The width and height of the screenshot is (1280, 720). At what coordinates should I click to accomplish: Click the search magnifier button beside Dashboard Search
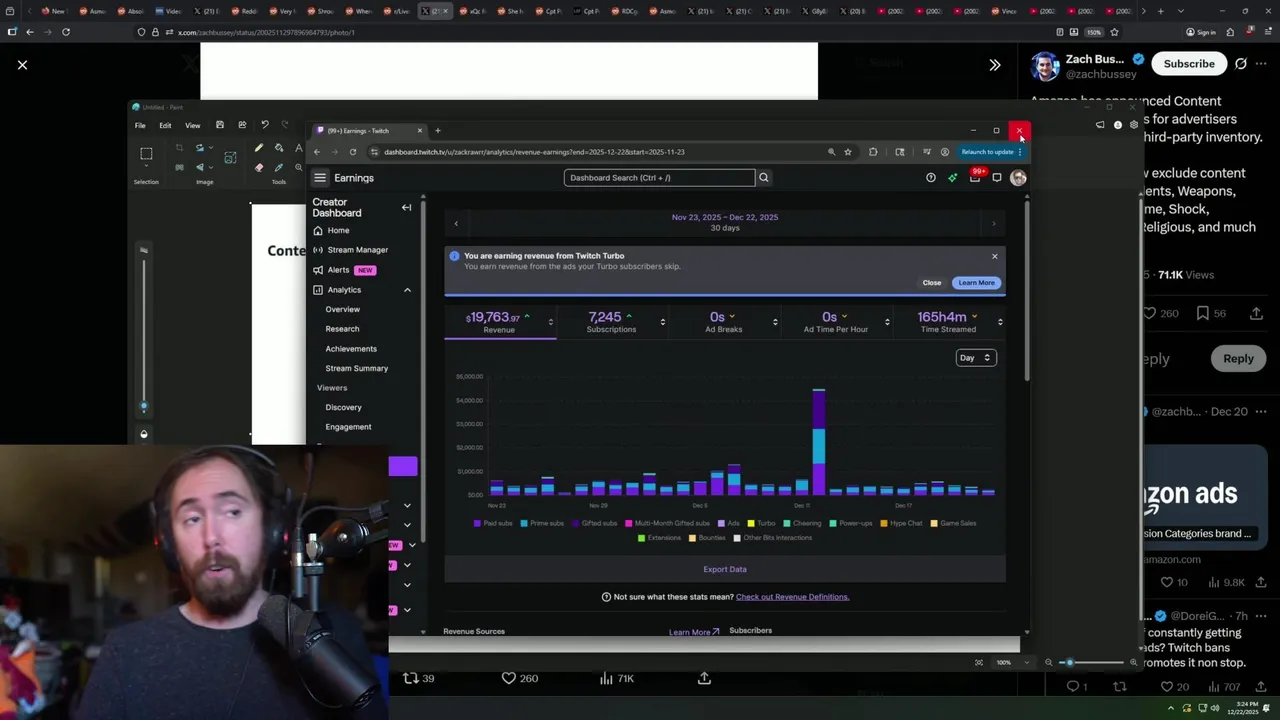tap(763, 178)
